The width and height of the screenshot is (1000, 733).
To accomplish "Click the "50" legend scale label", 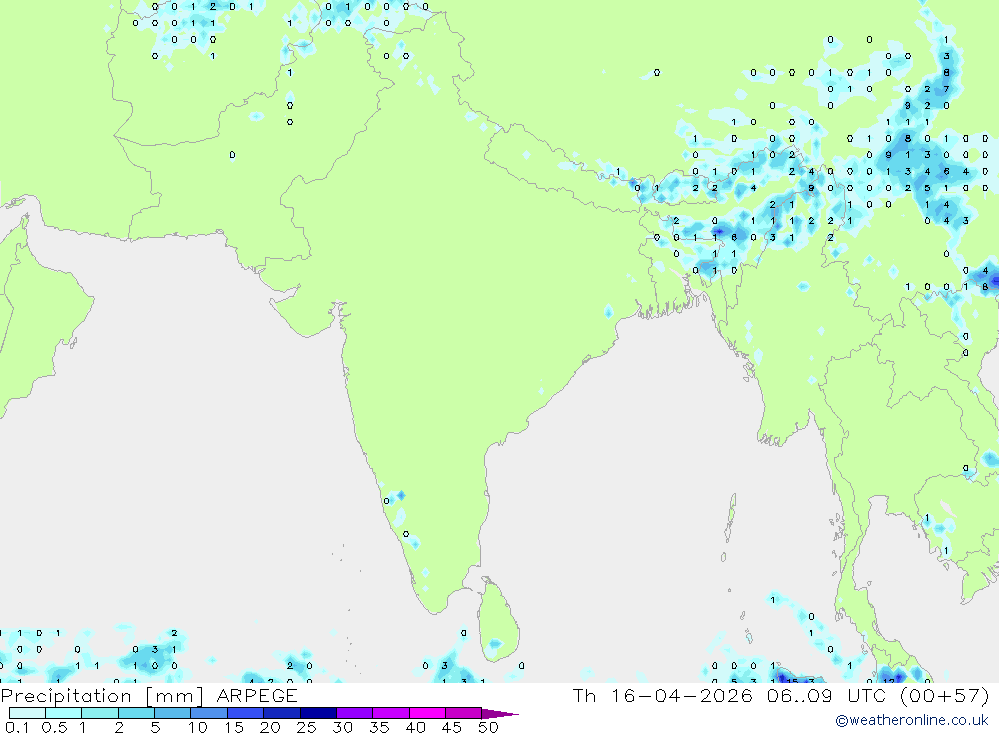I will coord(489,727).
